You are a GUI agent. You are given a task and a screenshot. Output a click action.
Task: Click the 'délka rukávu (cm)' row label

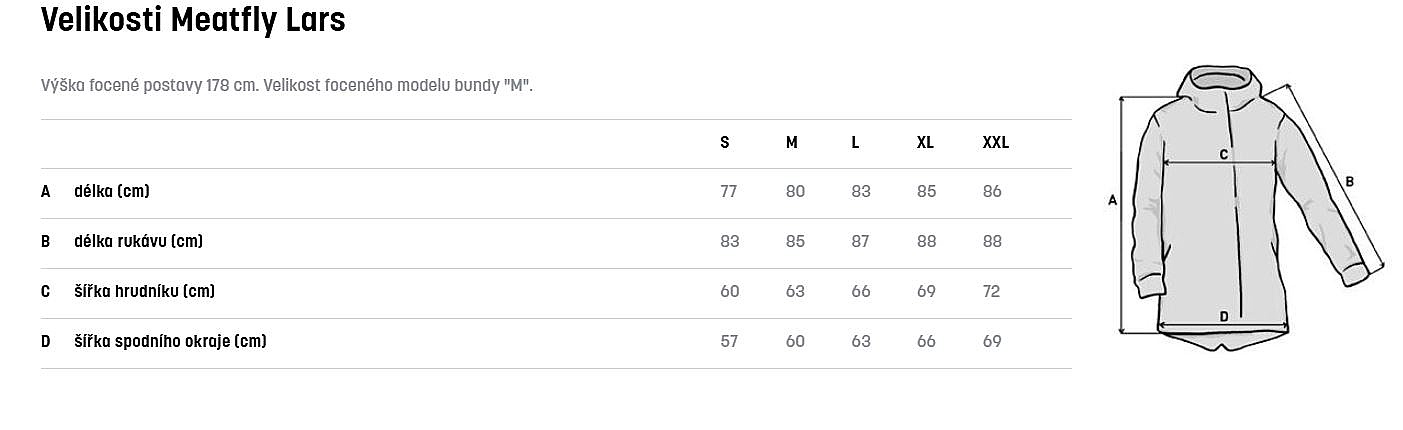[x=138, y=241]
